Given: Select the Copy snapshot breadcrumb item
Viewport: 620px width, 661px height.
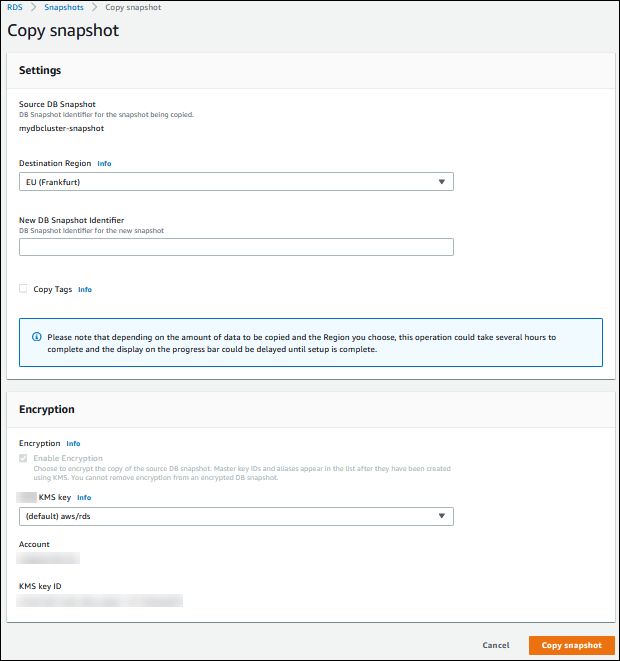Looking at the screenshot, I should pos(134,7).
